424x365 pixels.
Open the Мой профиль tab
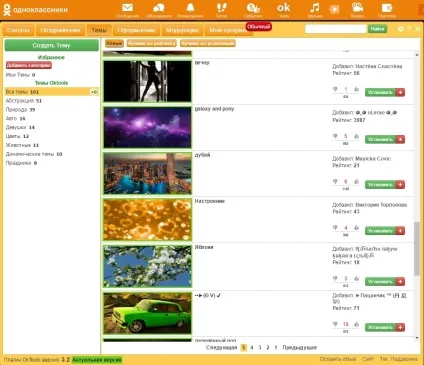(x=228, y=30)
